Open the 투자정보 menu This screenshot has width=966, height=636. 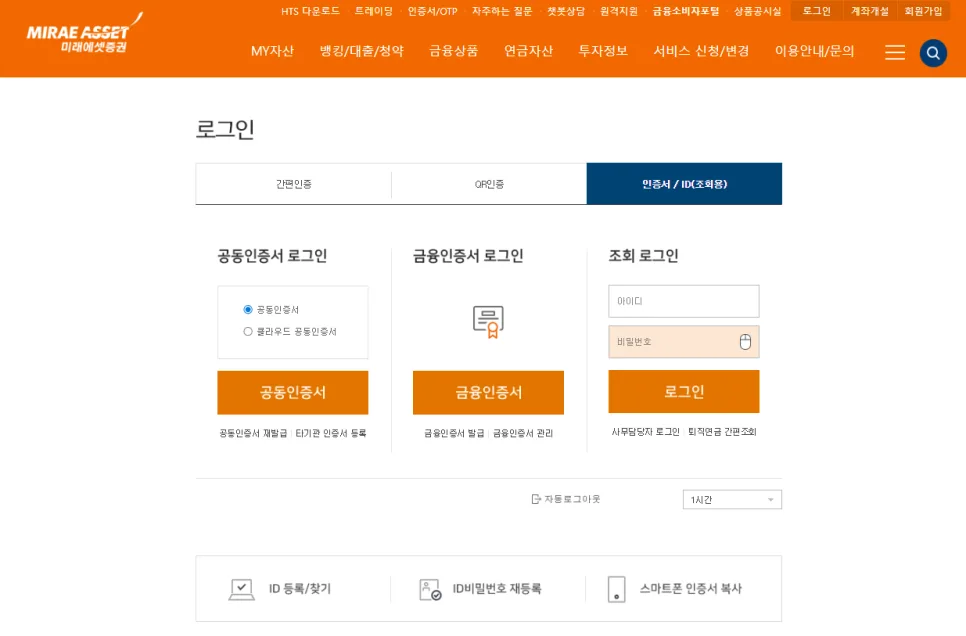tap(603, 51)
